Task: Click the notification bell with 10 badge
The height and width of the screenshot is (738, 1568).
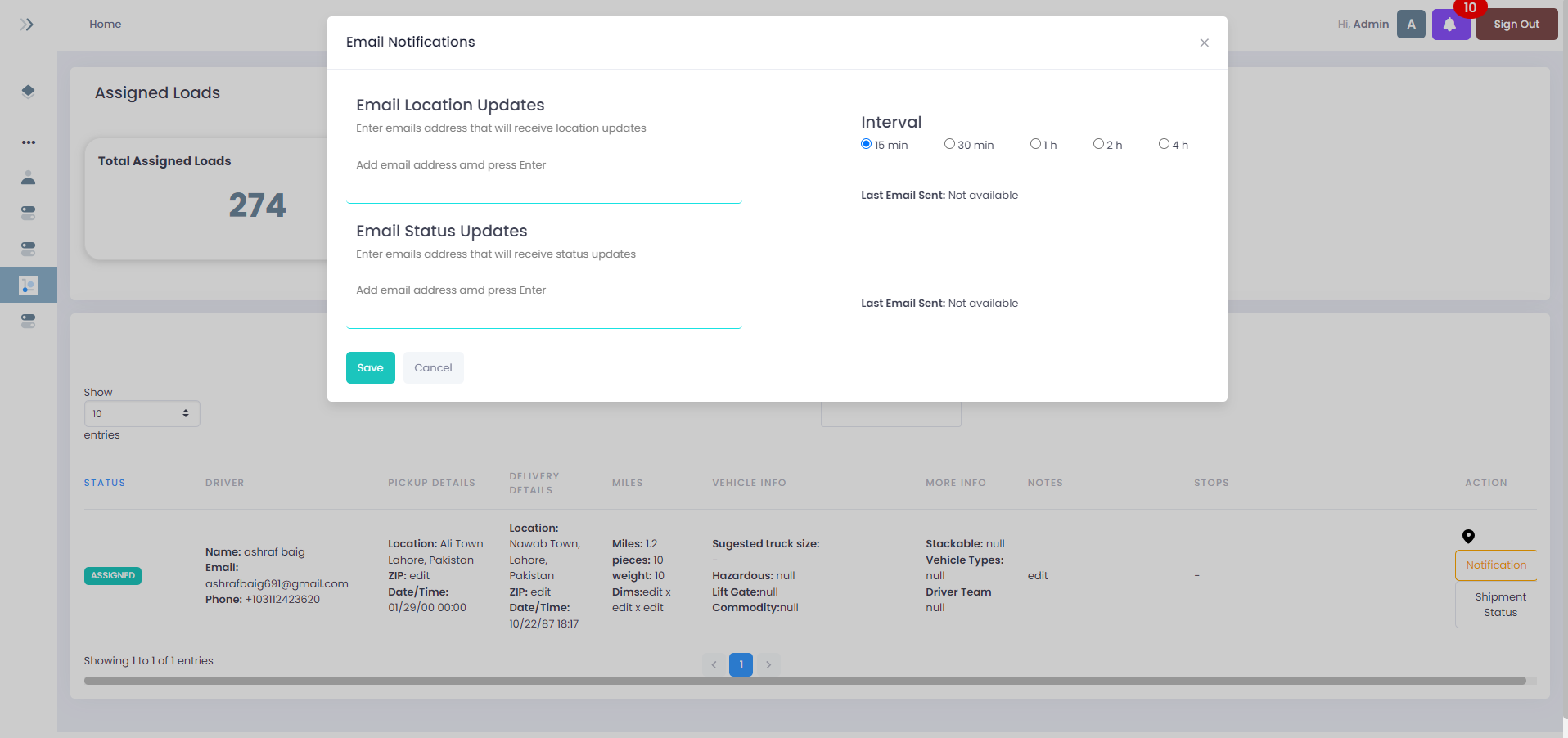Action: coord(1450,24)
